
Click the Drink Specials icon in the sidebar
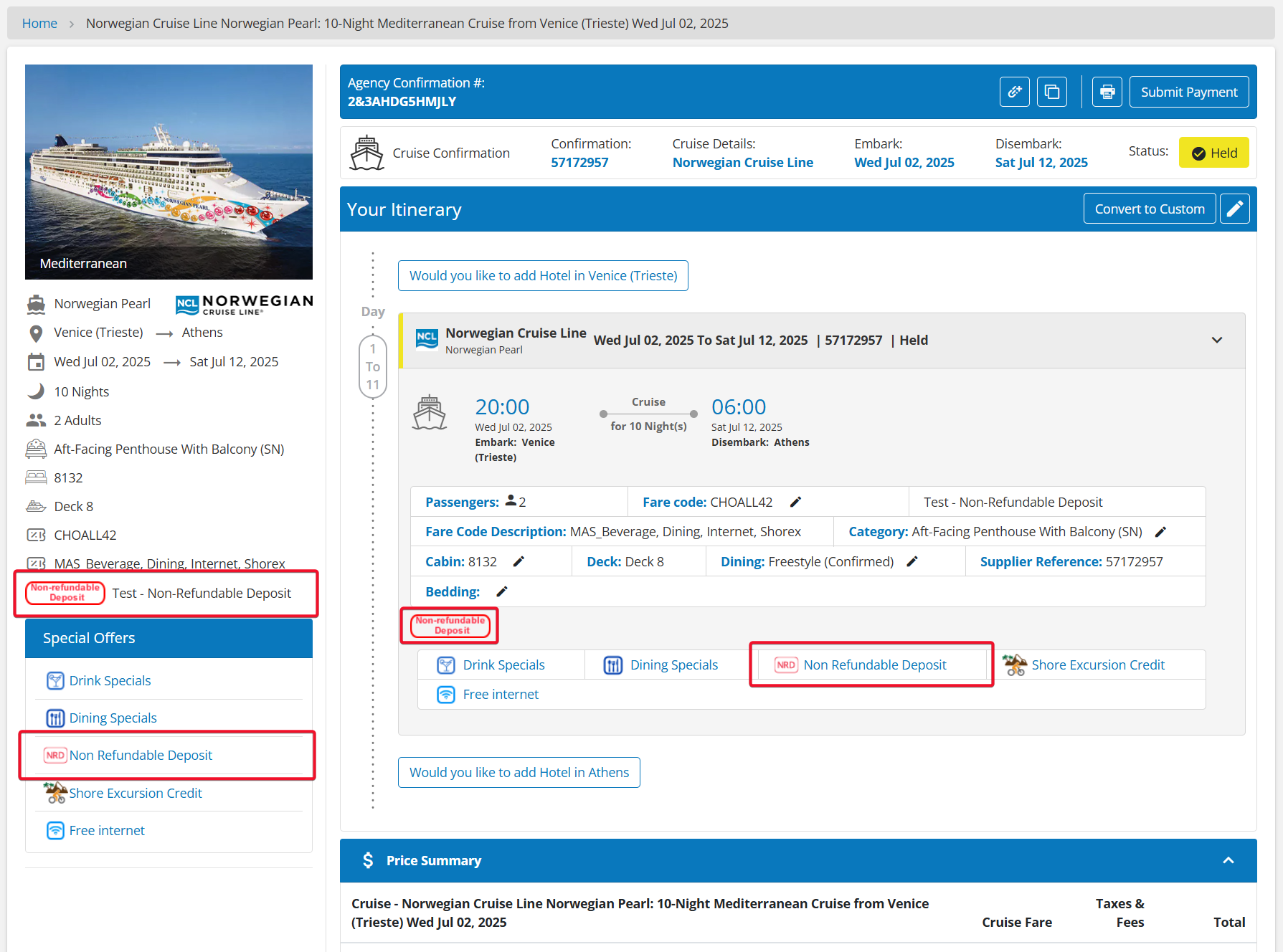55,680
